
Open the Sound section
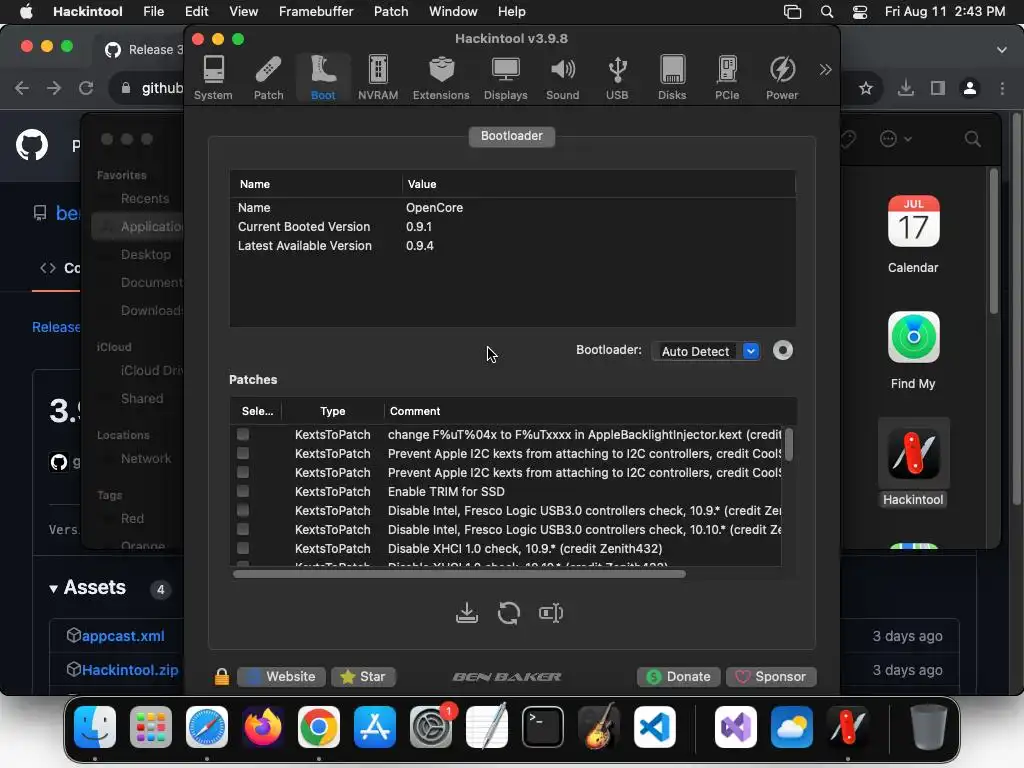pos(562,78)
